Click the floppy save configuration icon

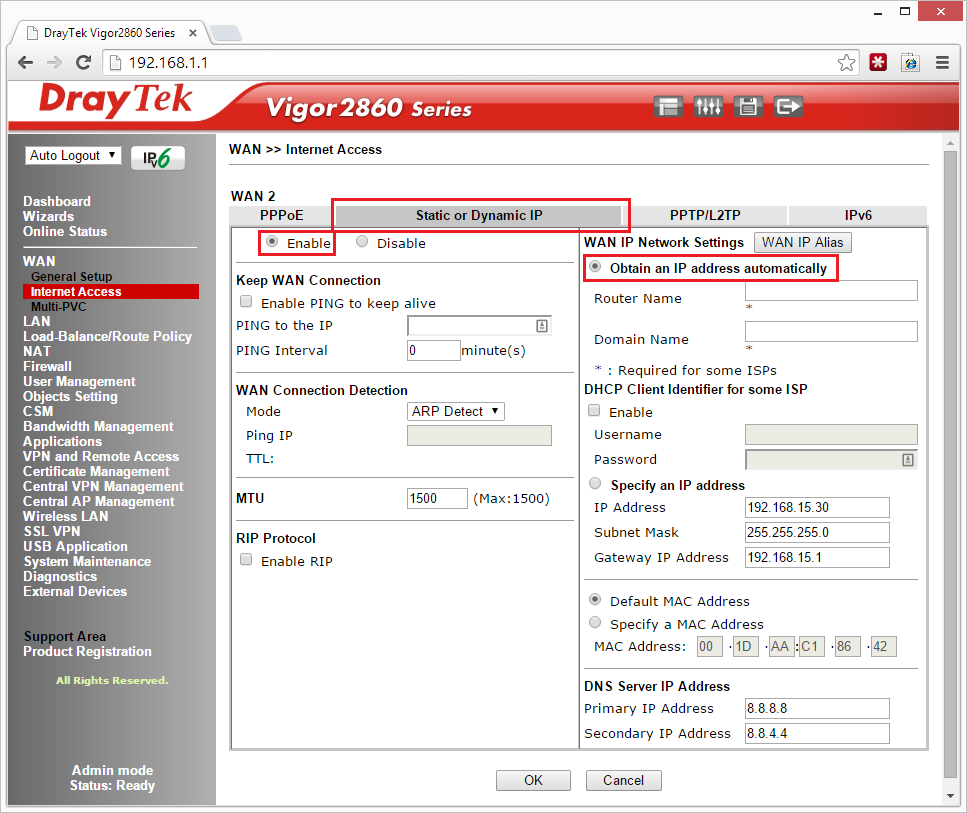coord(748,107)
